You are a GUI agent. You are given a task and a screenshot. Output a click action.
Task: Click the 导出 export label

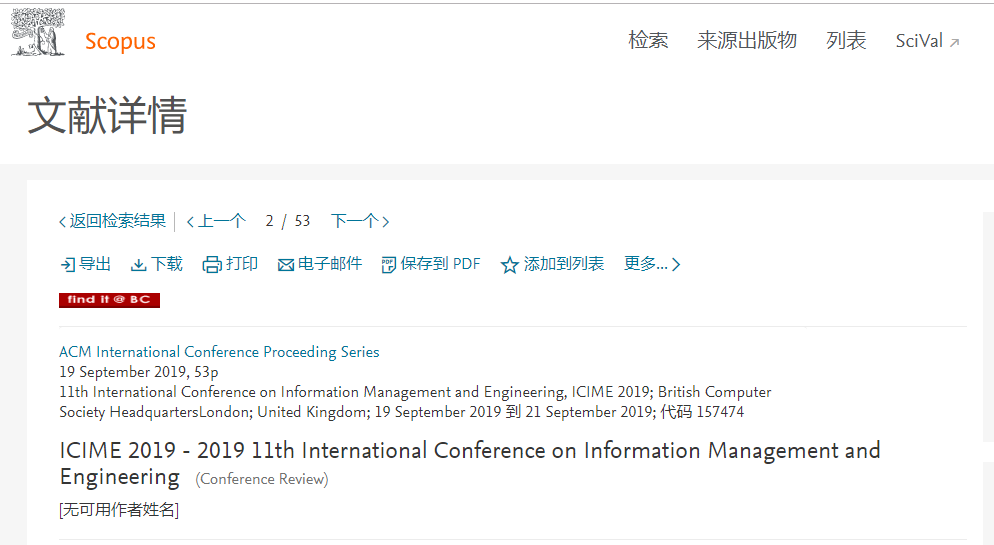click(x=95, y=264)
